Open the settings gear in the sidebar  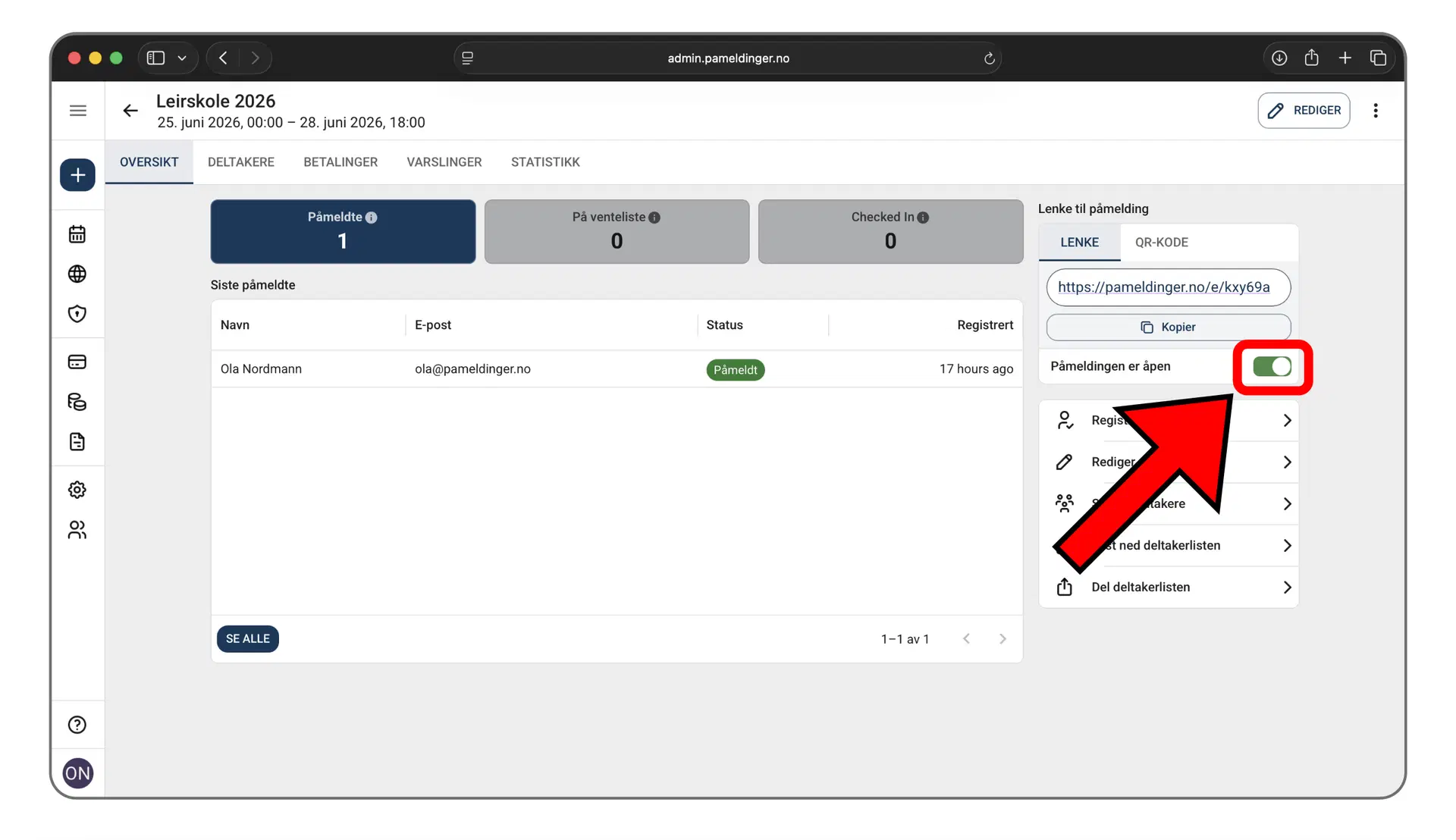click(77, 490)
